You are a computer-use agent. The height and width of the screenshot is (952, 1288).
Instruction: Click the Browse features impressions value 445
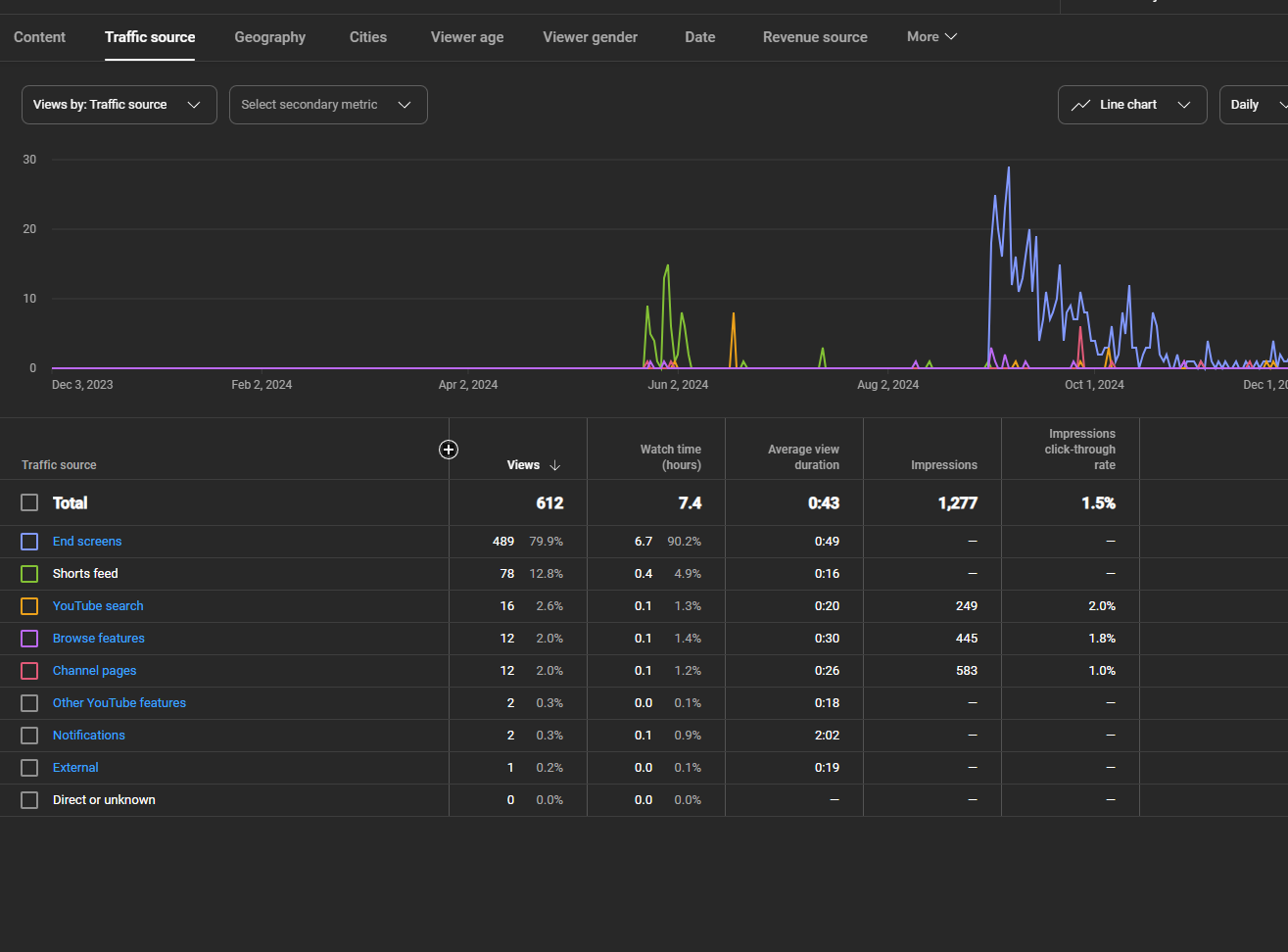pyautogui.click(x=967, y=639)
